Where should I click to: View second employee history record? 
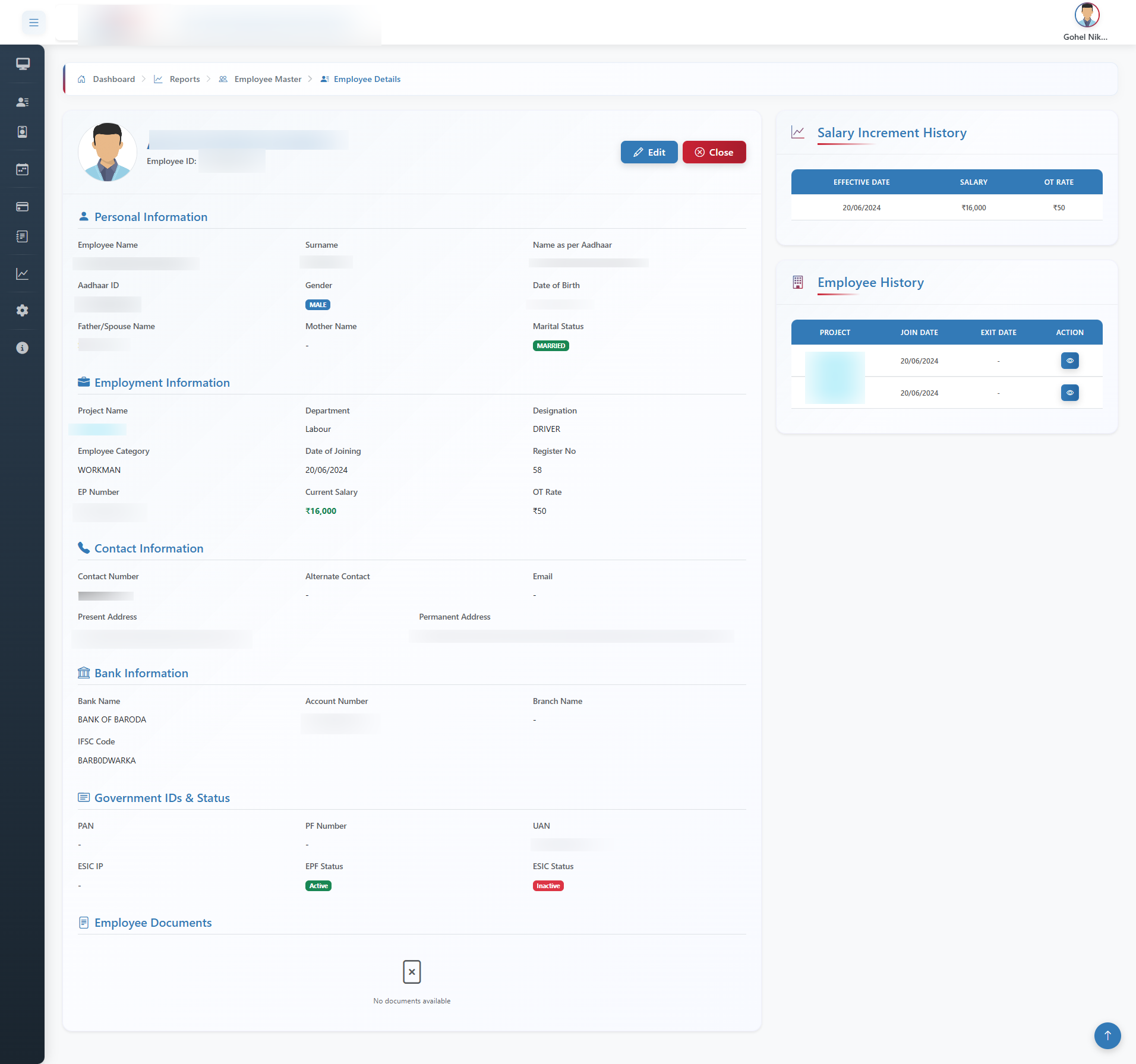[x=1069, y=393]
